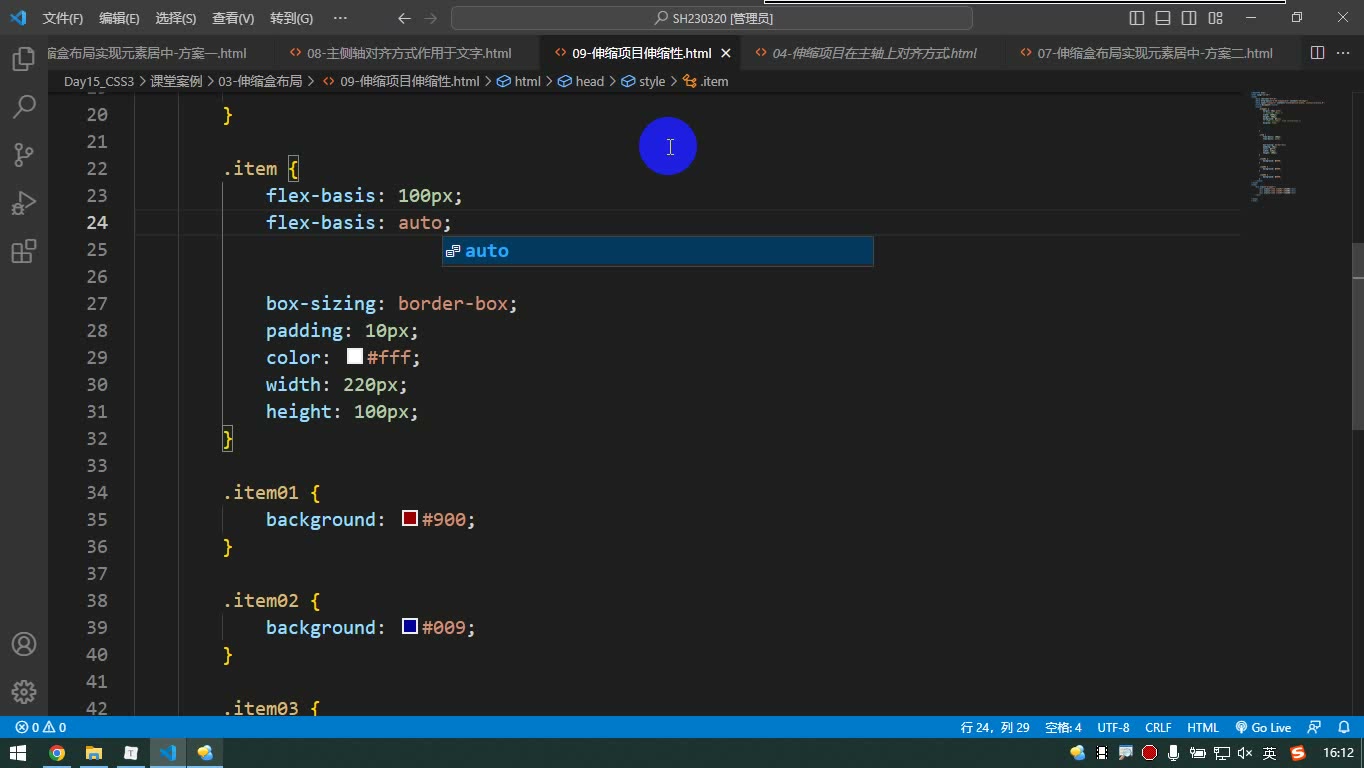Open notifications bell in status bar
The width and height of the screenshot is (1364, 768).
[1343, 727]
